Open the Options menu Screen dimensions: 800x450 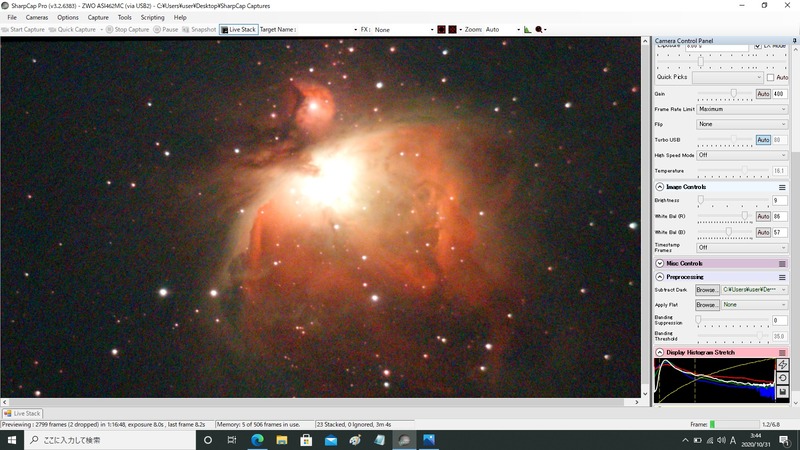point(68,17)
